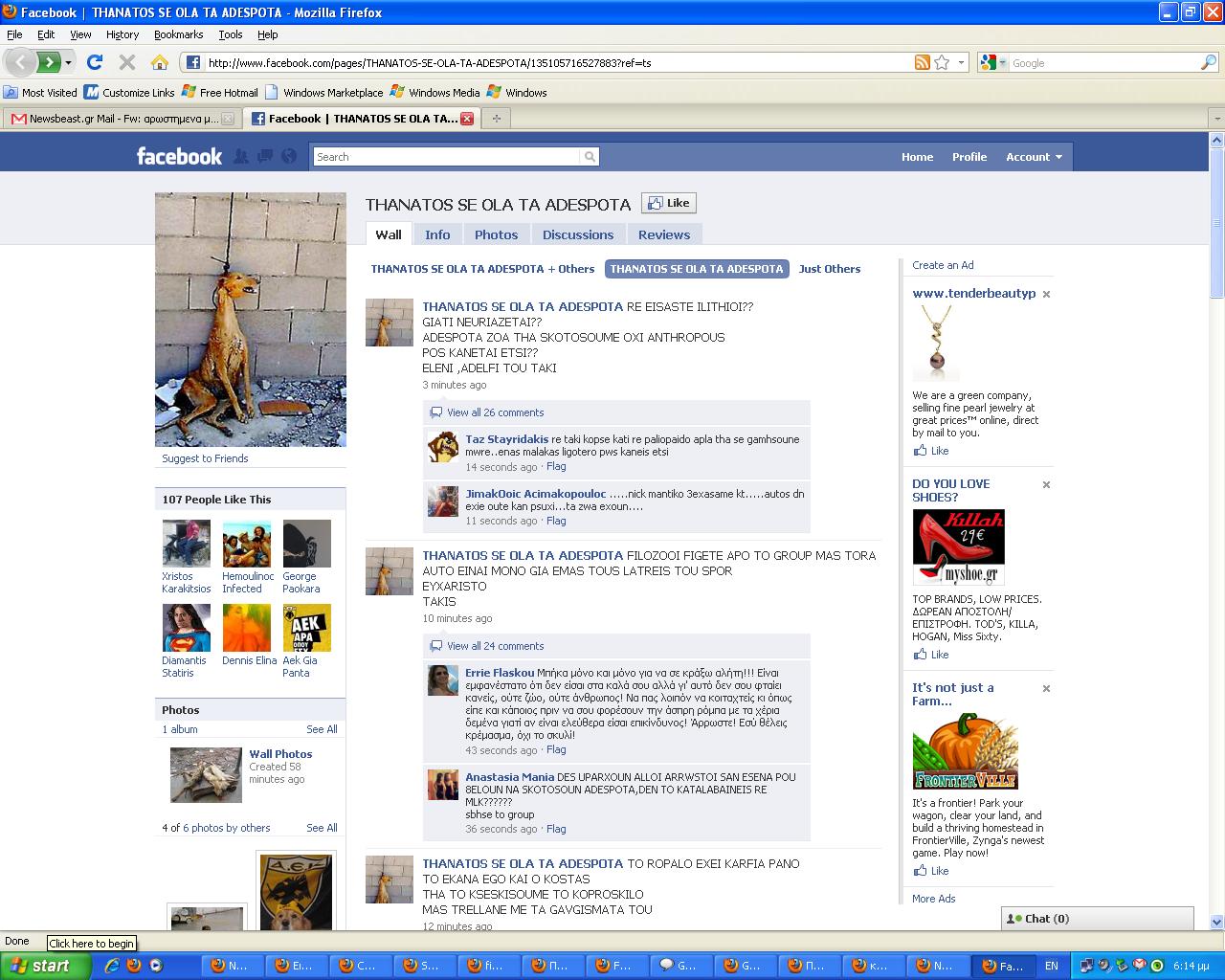Toggle the Like button beside page title
The width and height of the screenshot is (1225, 980).
click(x=668, y=203)
